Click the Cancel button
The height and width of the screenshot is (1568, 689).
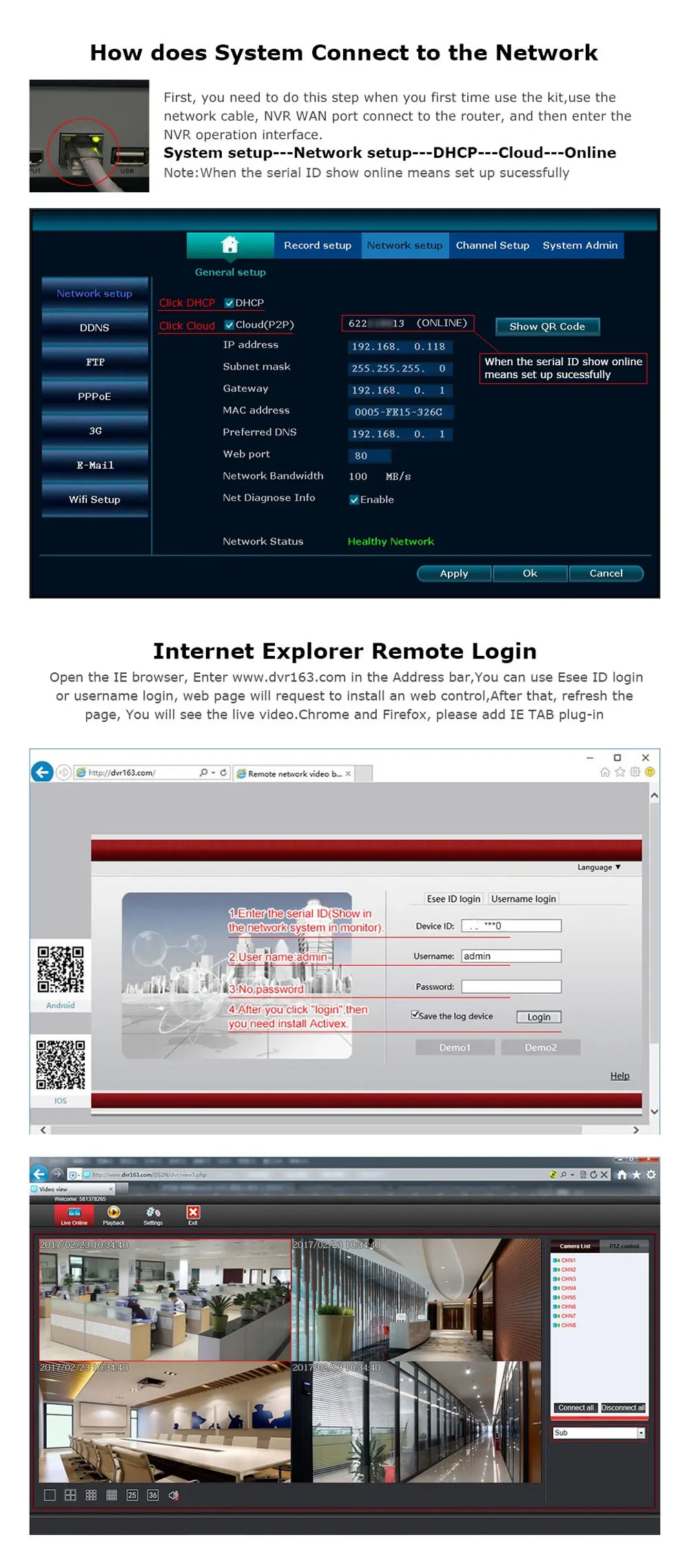click(606, 573)
